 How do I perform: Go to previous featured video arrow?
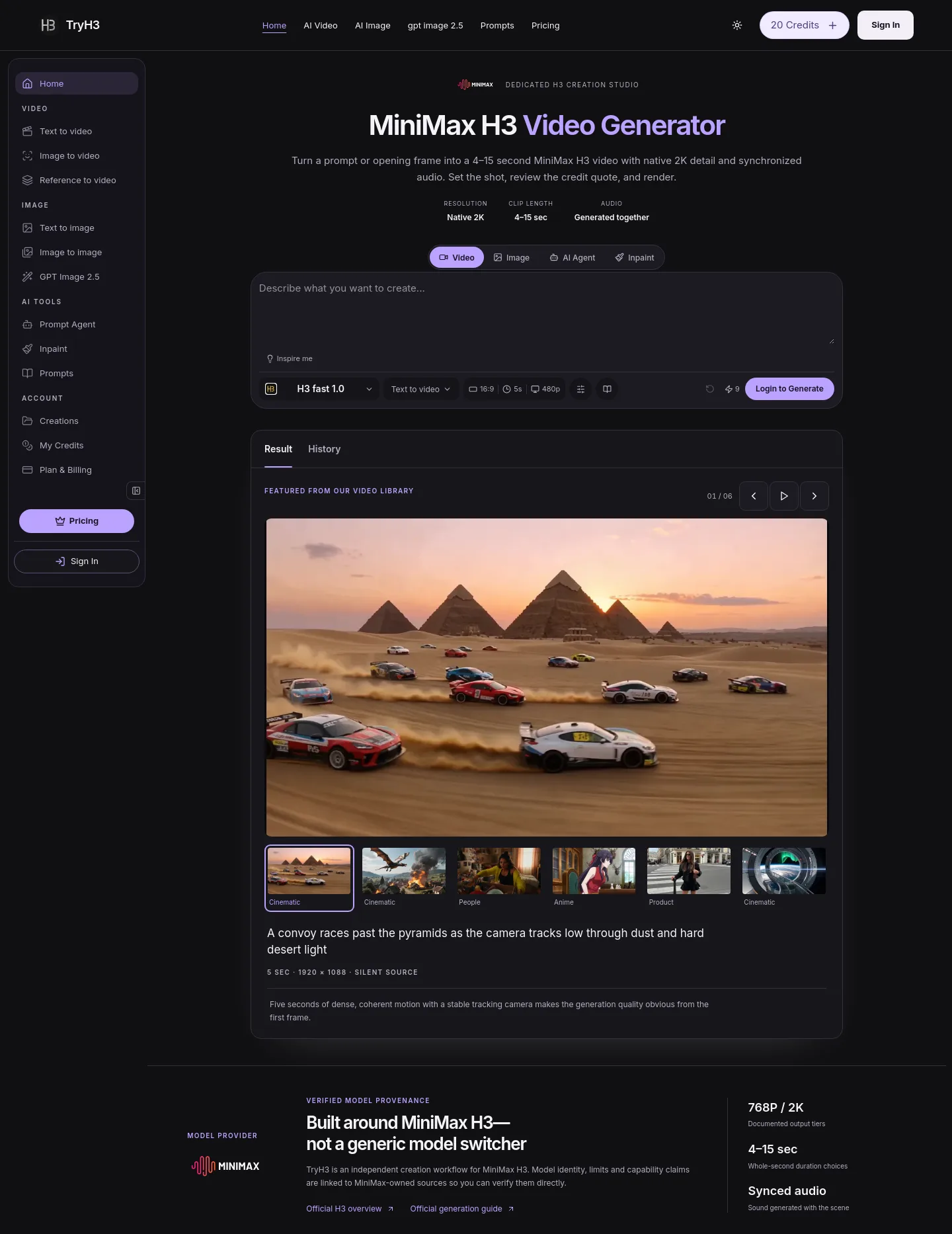coord(754,496)
